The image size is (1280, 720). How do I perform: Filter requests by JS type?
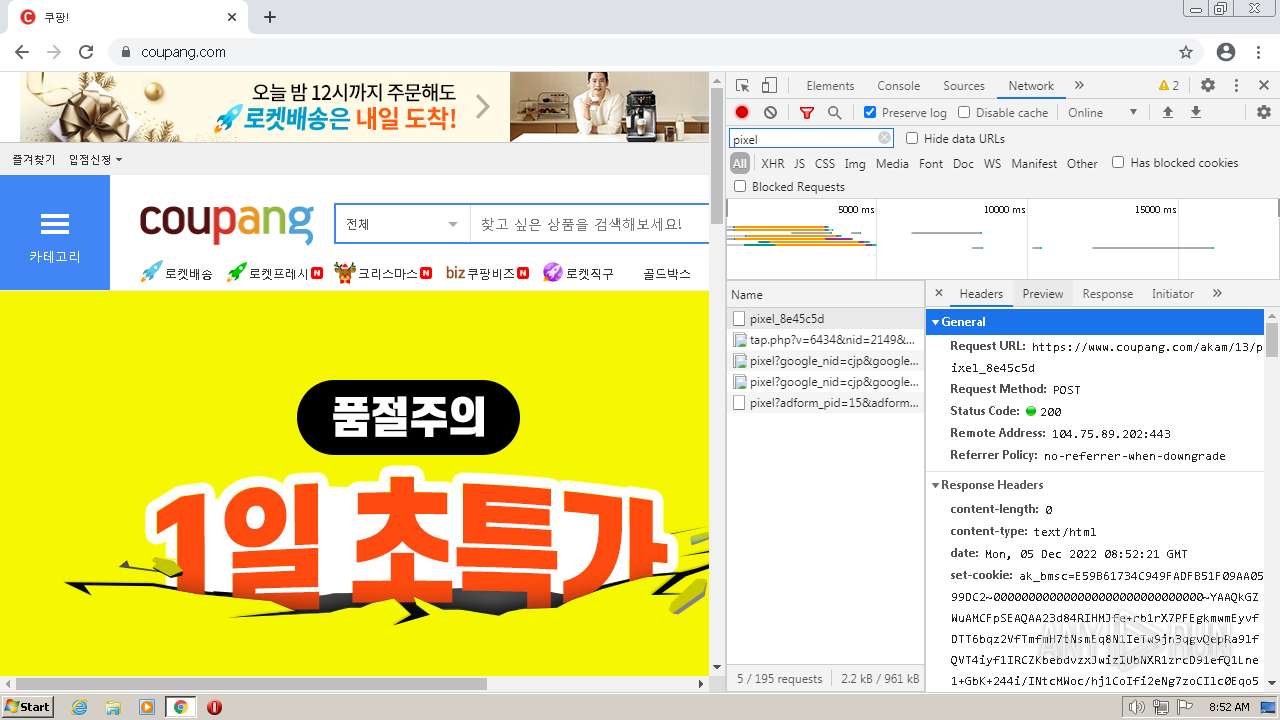(x=799, y=164)
